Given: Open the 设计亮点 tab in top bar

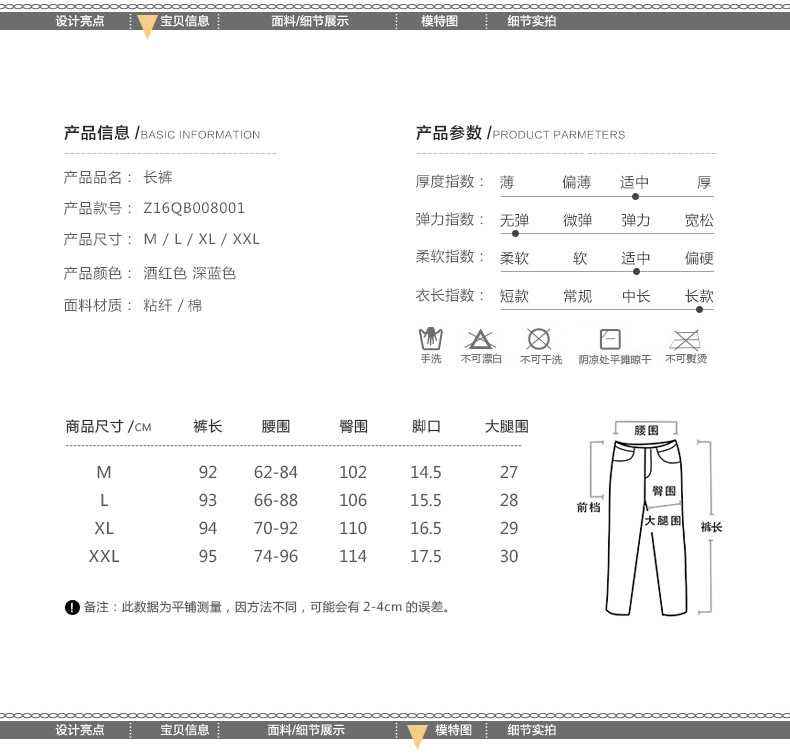Looking at the screenshot, I should pos(80,21).
